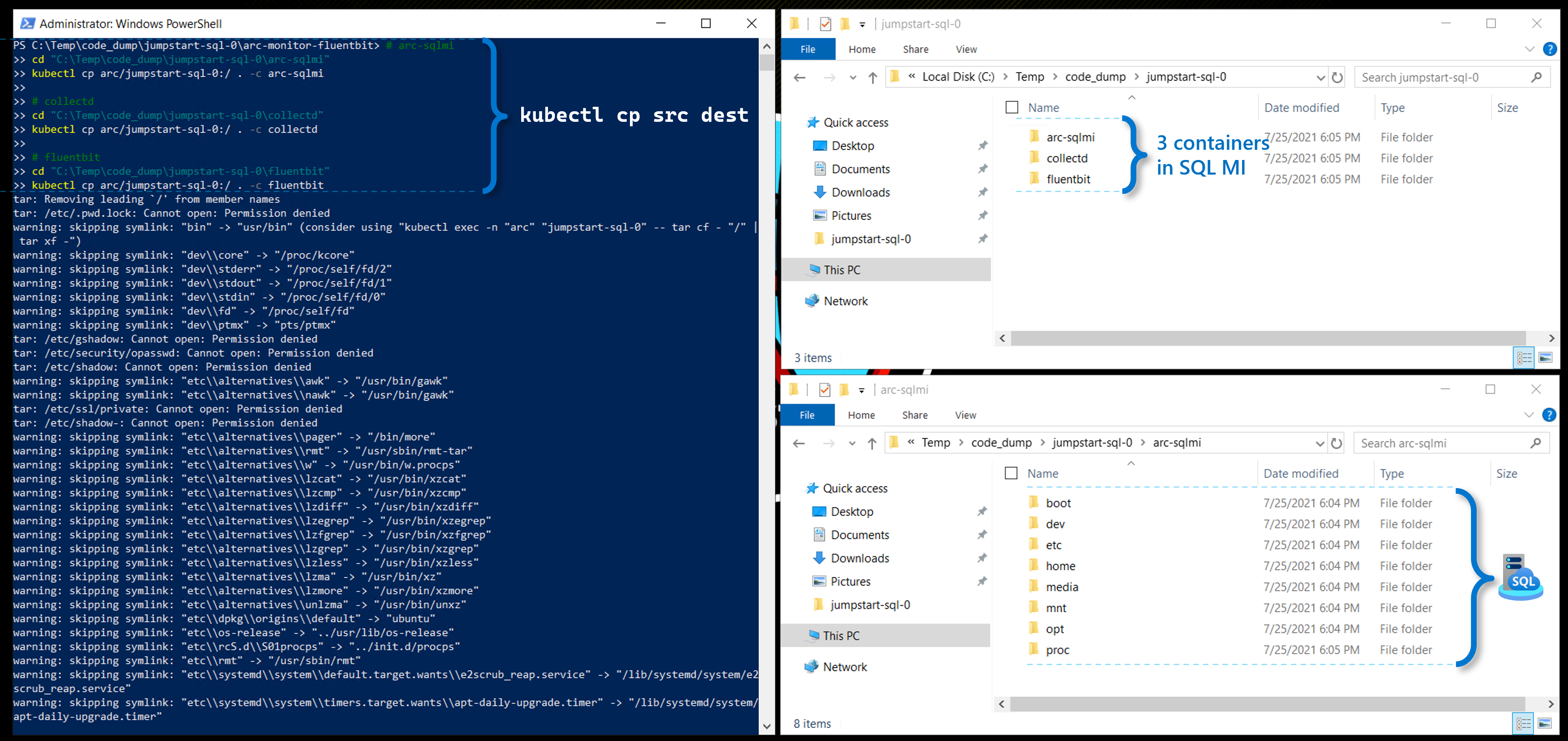Open the proc folder in arc-sqlmi
The image size is (1568, 741).
pos(1057,650)
